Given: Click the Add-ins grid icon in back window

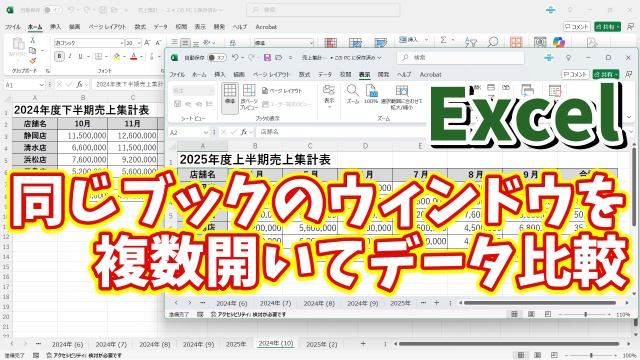Looking at the screenshot, I should (x=516, y=42).
